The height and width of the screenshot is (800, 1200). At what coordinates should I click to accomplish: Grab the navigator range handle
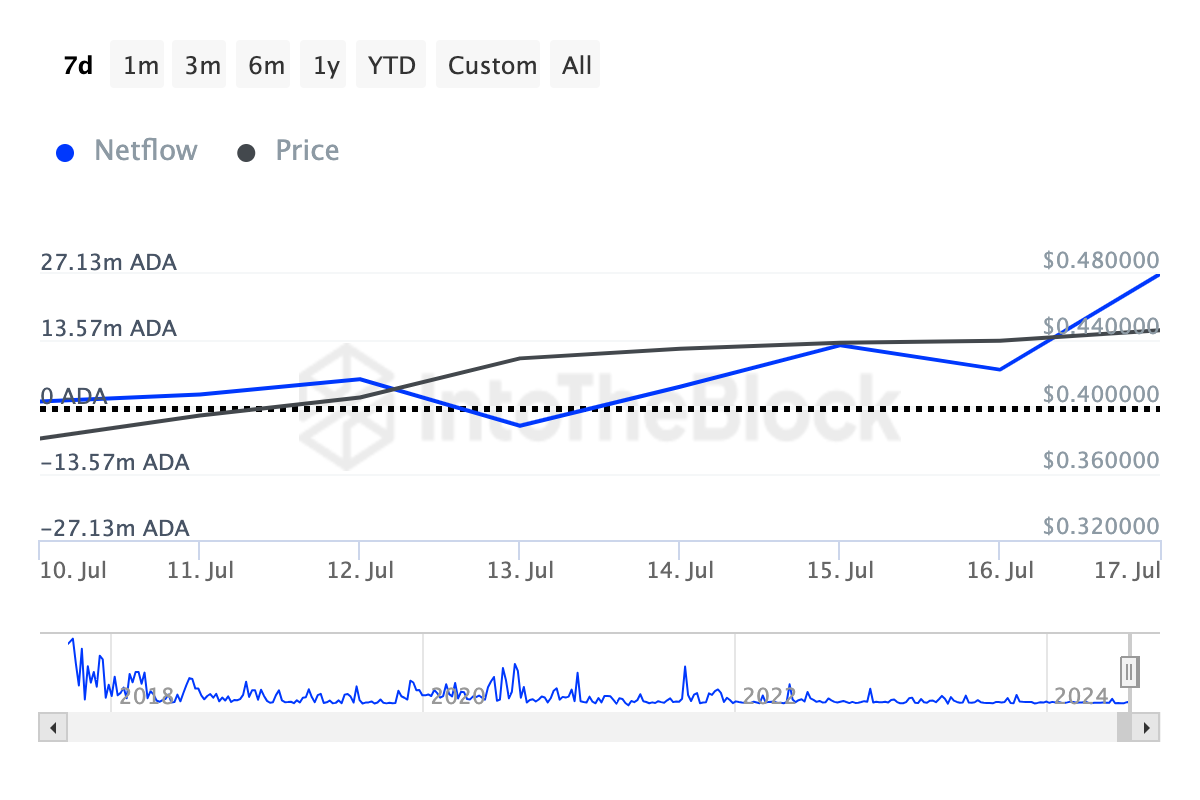1129,670
